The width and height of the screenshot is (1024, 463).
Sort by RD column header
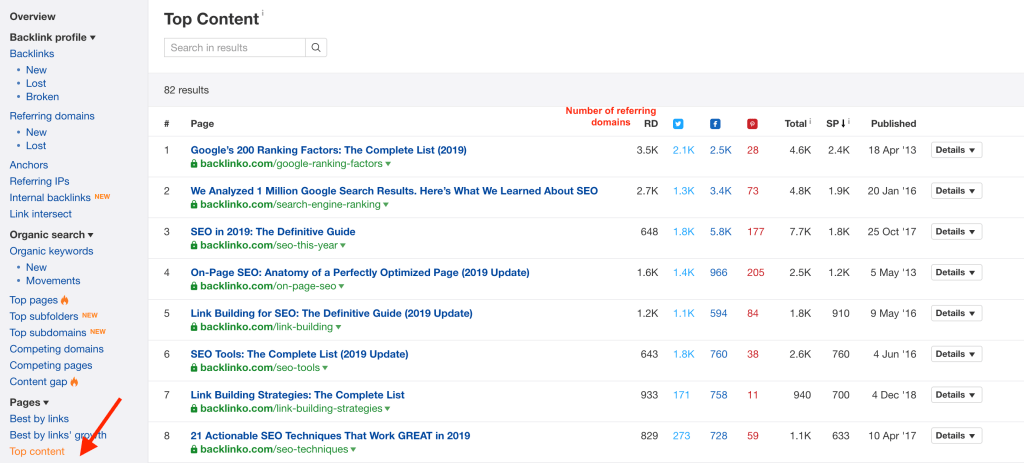651,123
